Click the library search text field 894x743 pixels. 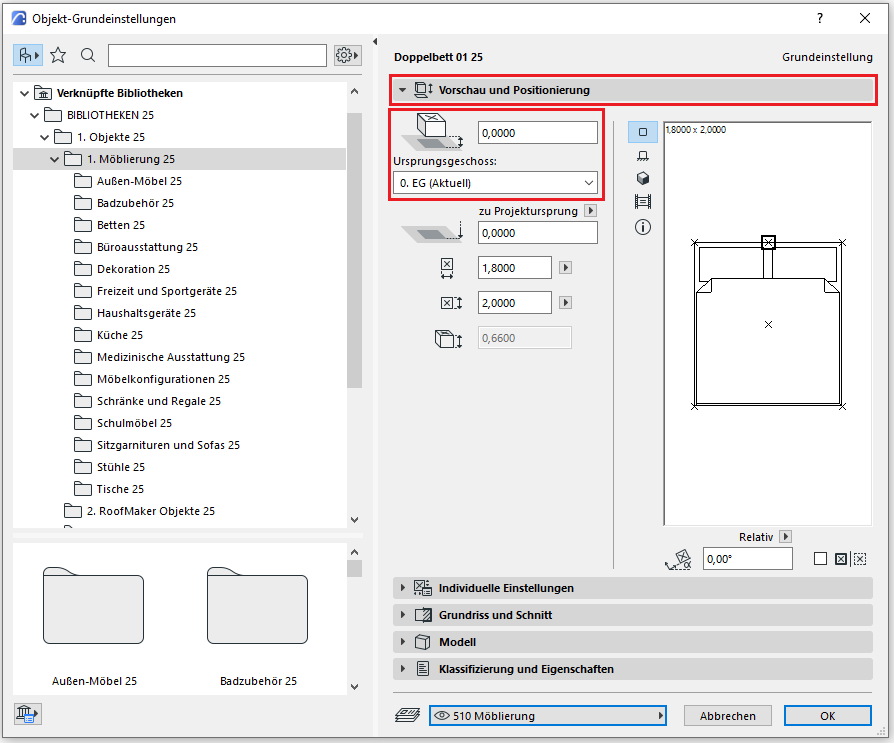point(217,55)
